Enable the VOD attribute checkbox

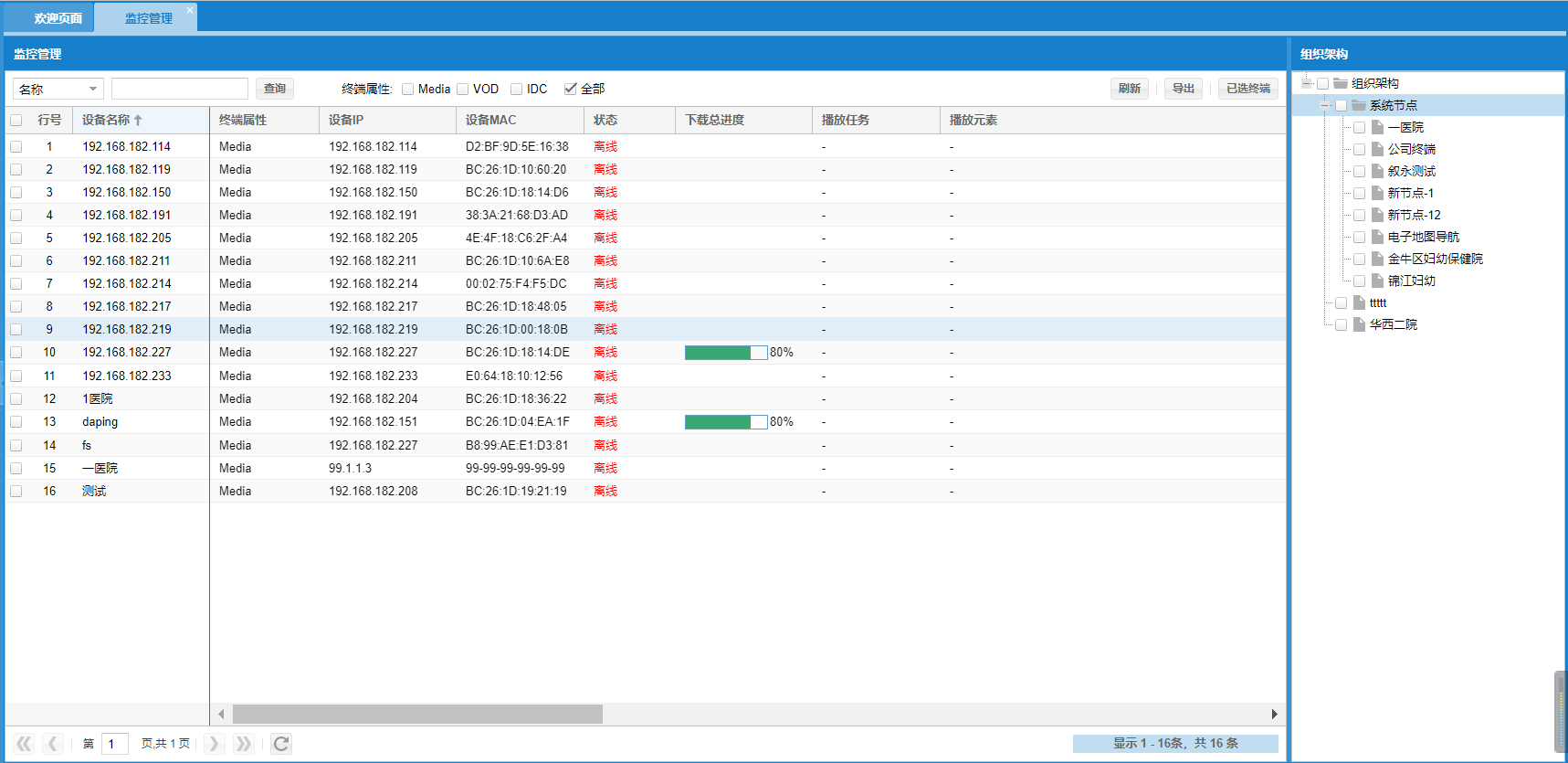[463, 89]
